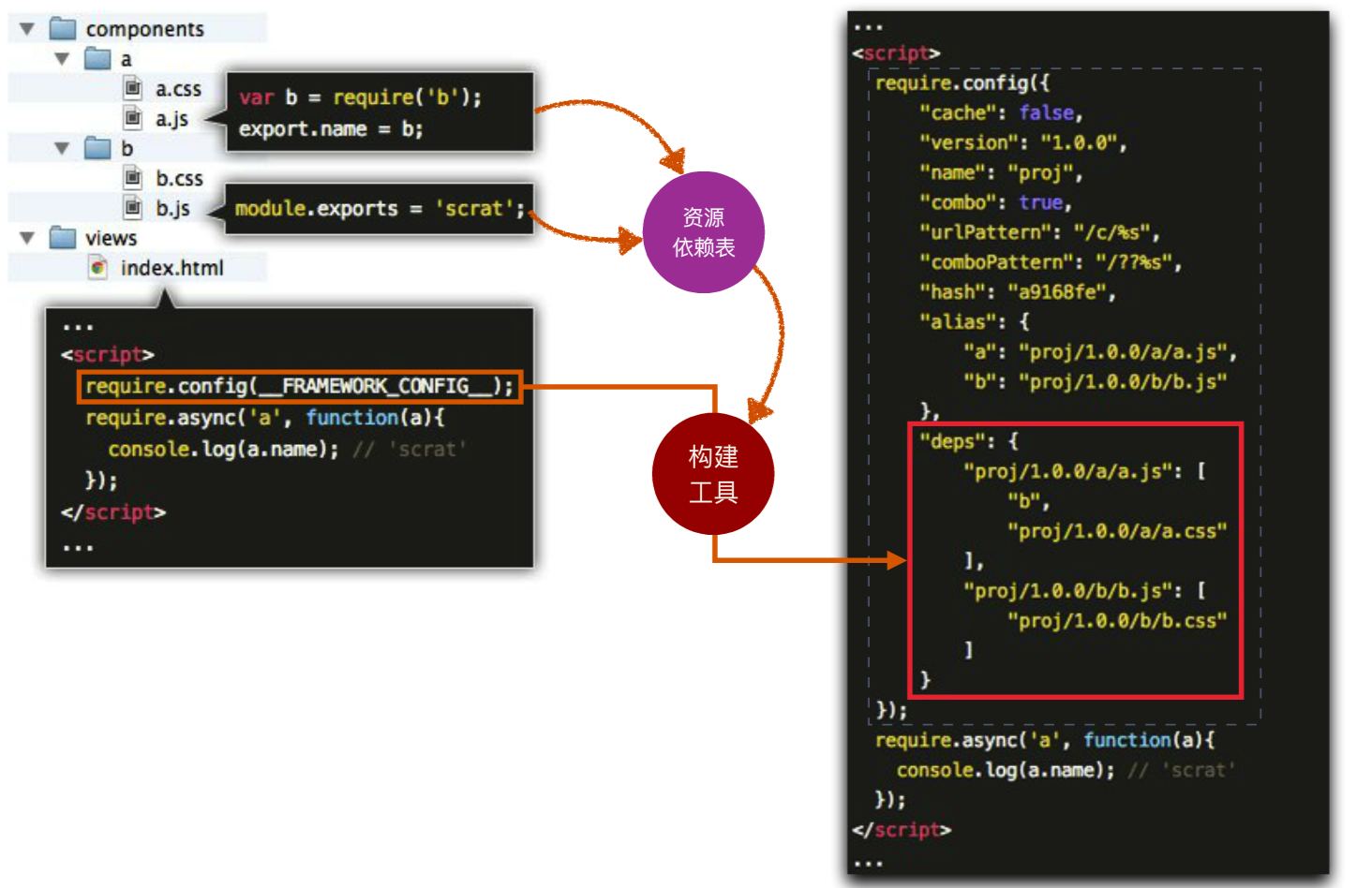Click the "name": "proj" line

[1001, 173]
